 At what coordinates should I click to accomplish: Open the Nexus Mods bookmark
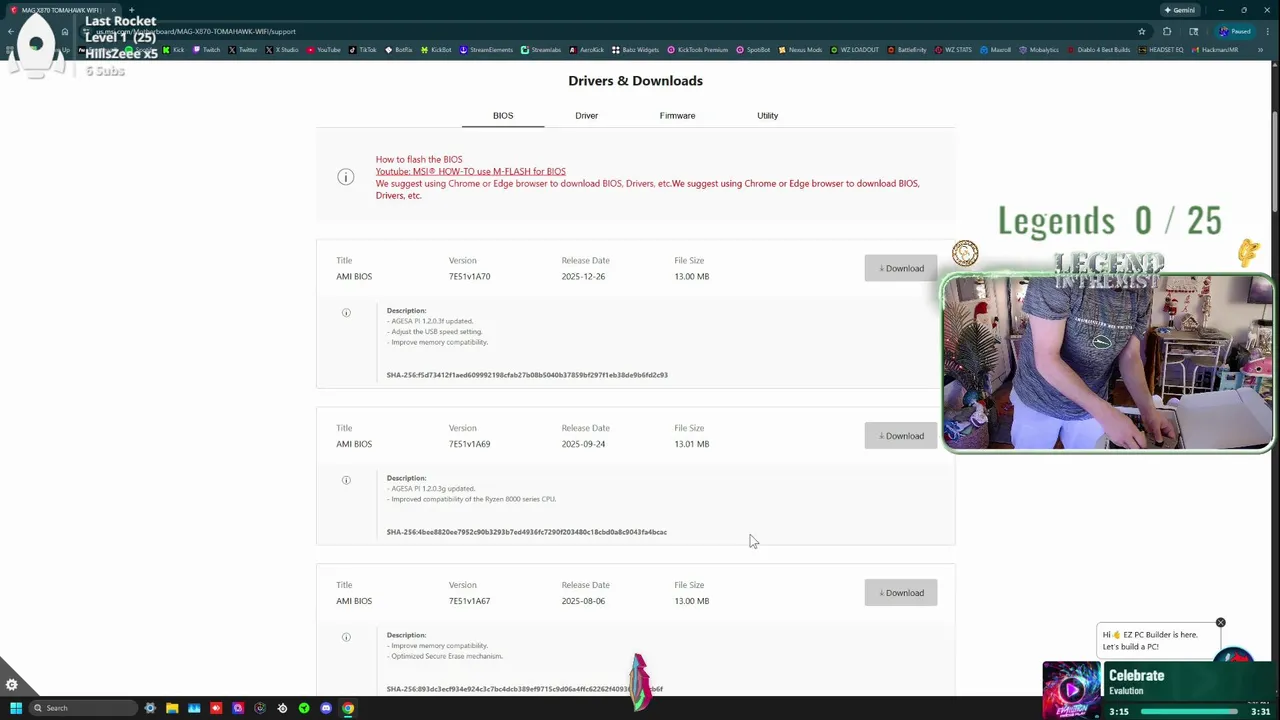pos(800,50)
